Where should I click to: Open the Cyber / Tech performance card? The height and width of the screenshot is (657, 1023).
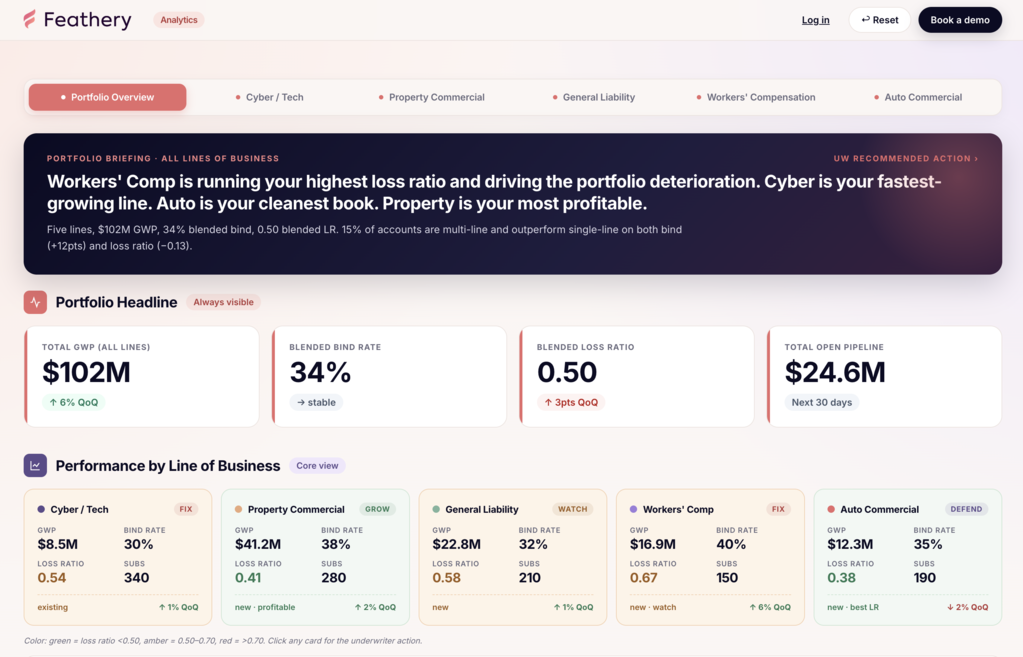tap(118, 558)
